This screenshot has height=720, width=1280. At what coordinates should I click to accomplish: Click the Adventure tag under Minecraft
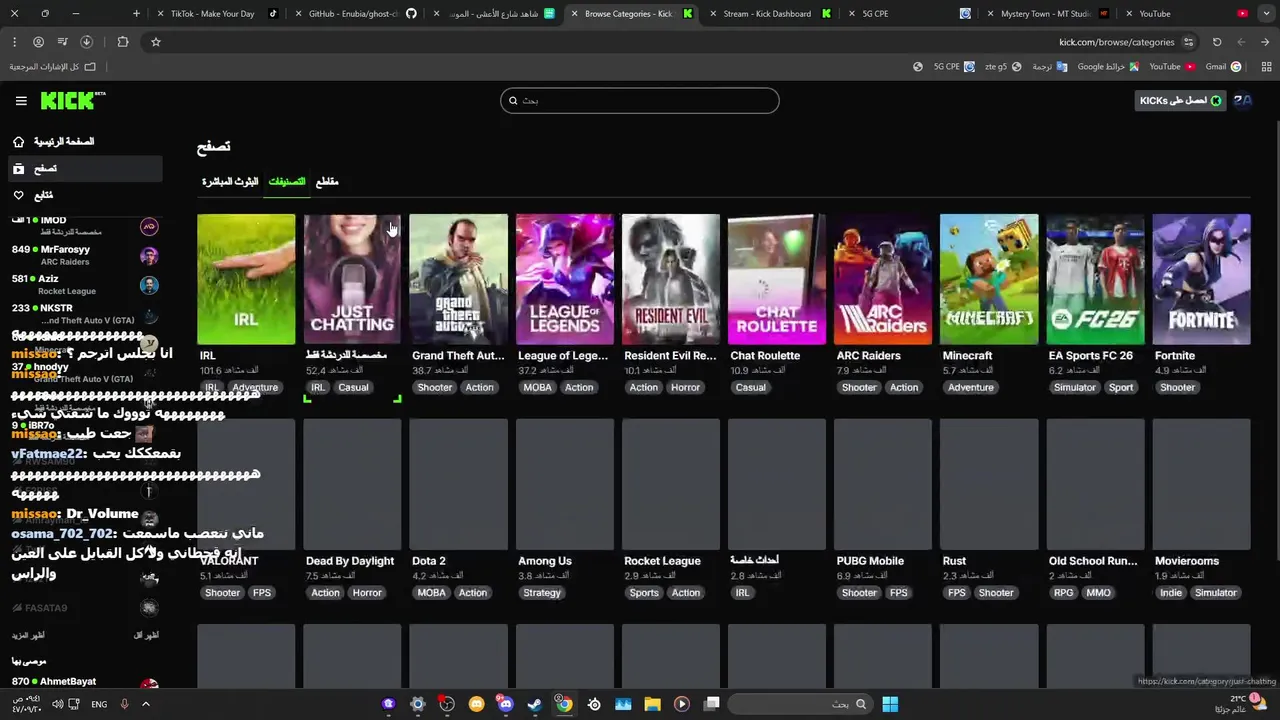pos(970,388)
